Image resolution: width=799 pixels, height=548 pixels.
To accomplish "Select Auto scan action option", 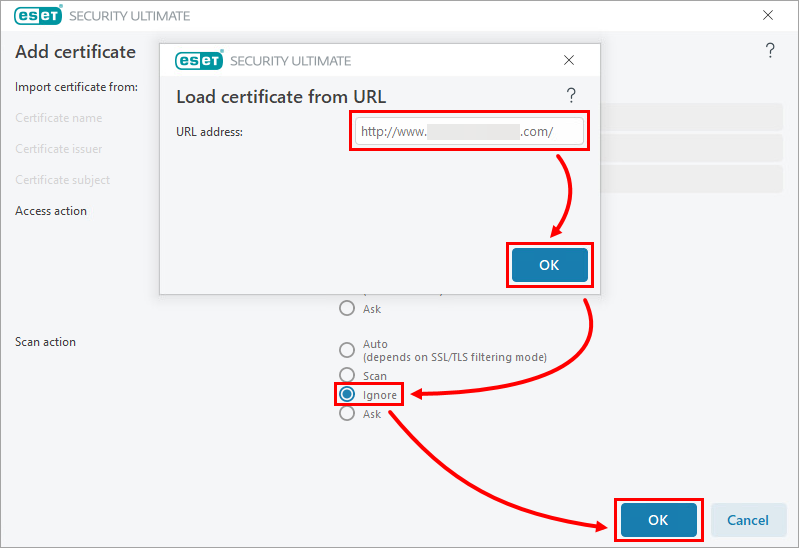I will 347,350.
